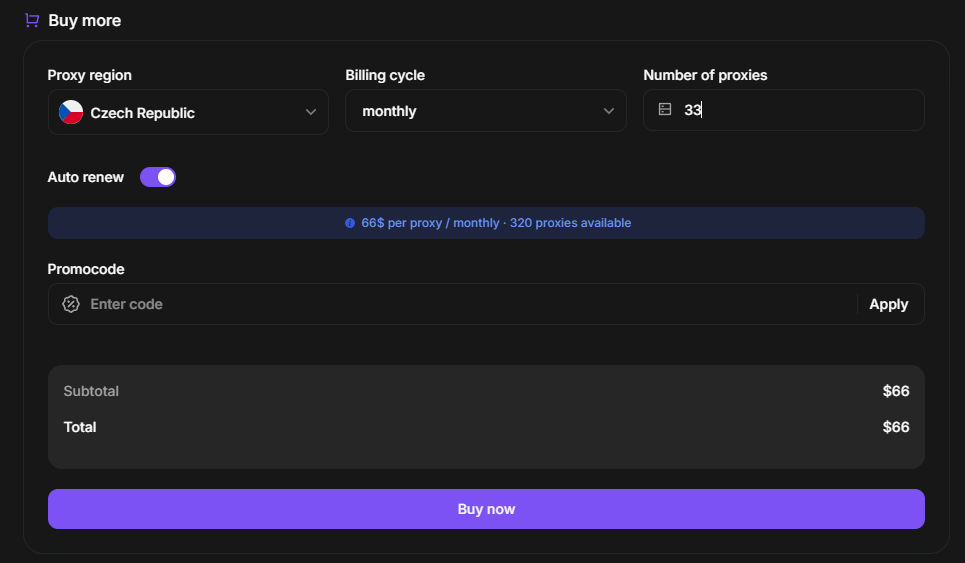Click into the Enter code promocode field
Screen dimensions: 965x563
(x=460, y=304)
